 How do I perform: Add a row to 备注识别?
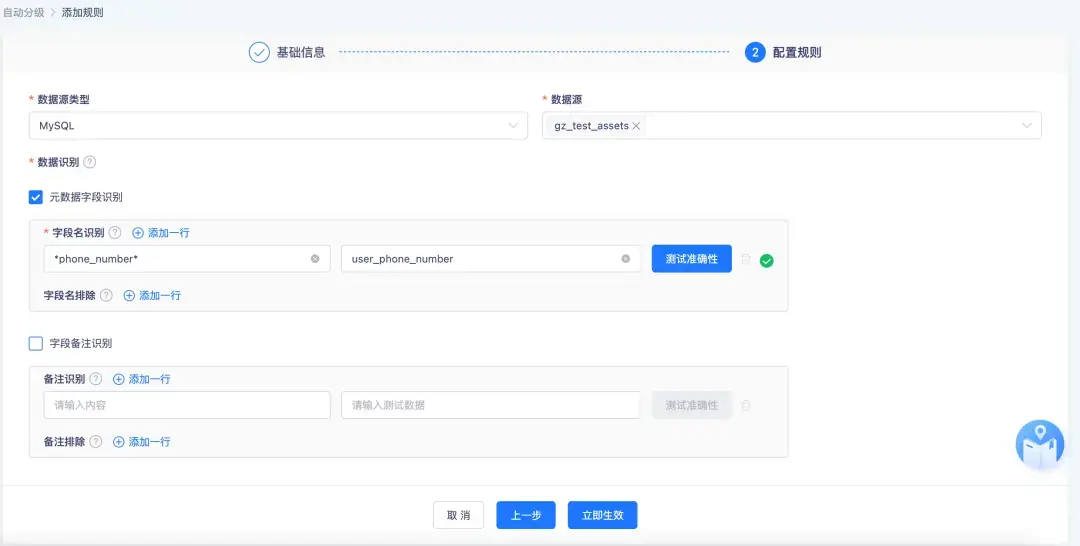click(142, 379)
